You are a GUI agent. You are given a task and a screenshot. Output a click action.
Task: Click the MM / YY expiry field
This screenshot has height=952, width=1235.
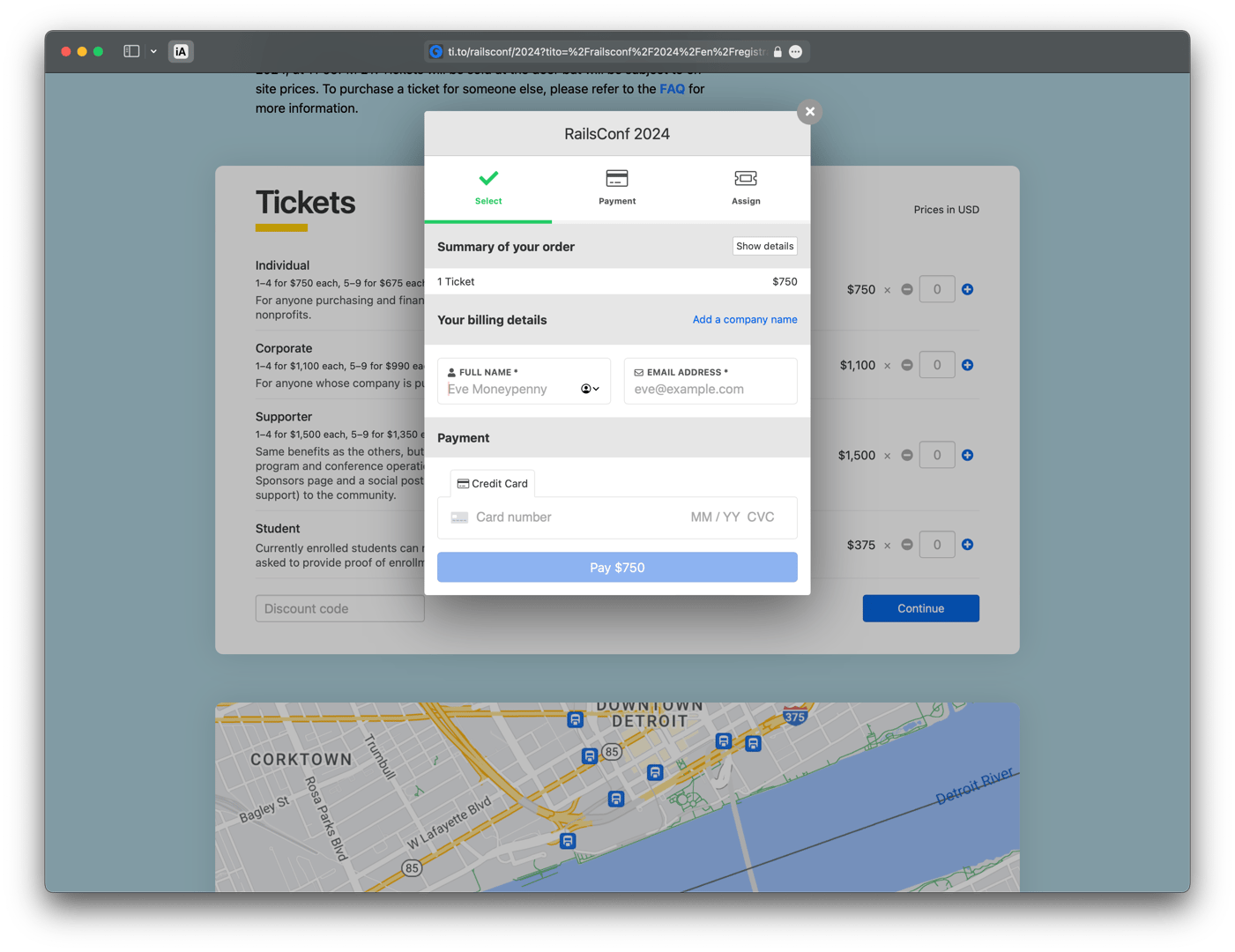tap(715, 517)
